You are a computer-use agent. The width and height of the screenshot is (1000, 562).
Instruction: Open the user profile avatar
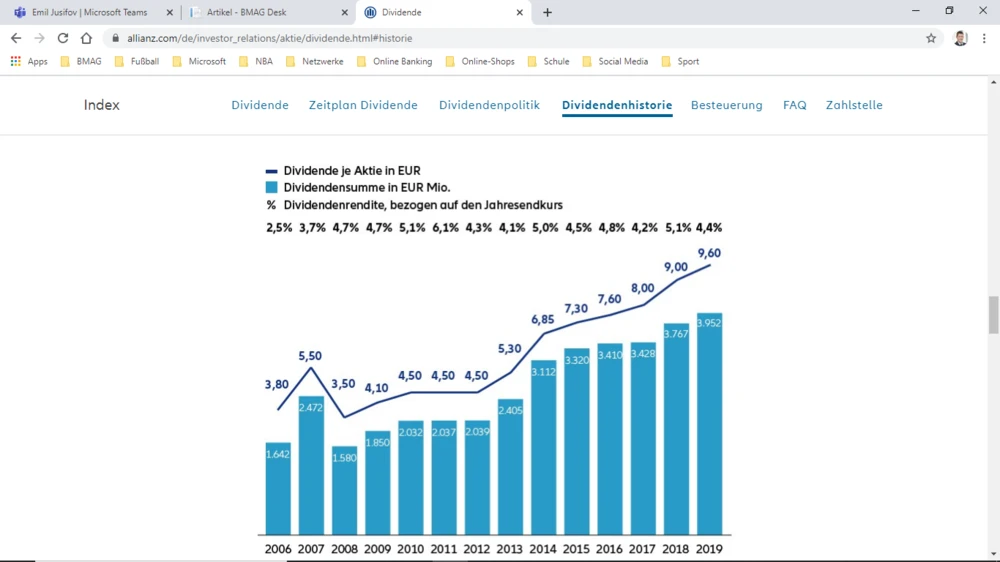click(x=960, y=38)
